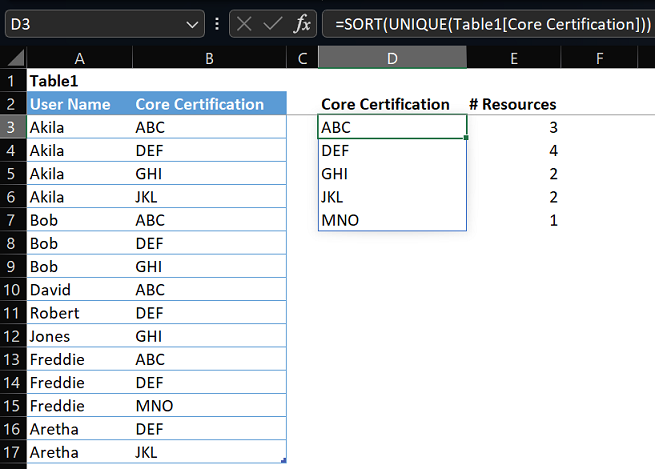
Task: Click the Core Certification table header in column B
Action: pyautogui.click(x=208, y=104)
